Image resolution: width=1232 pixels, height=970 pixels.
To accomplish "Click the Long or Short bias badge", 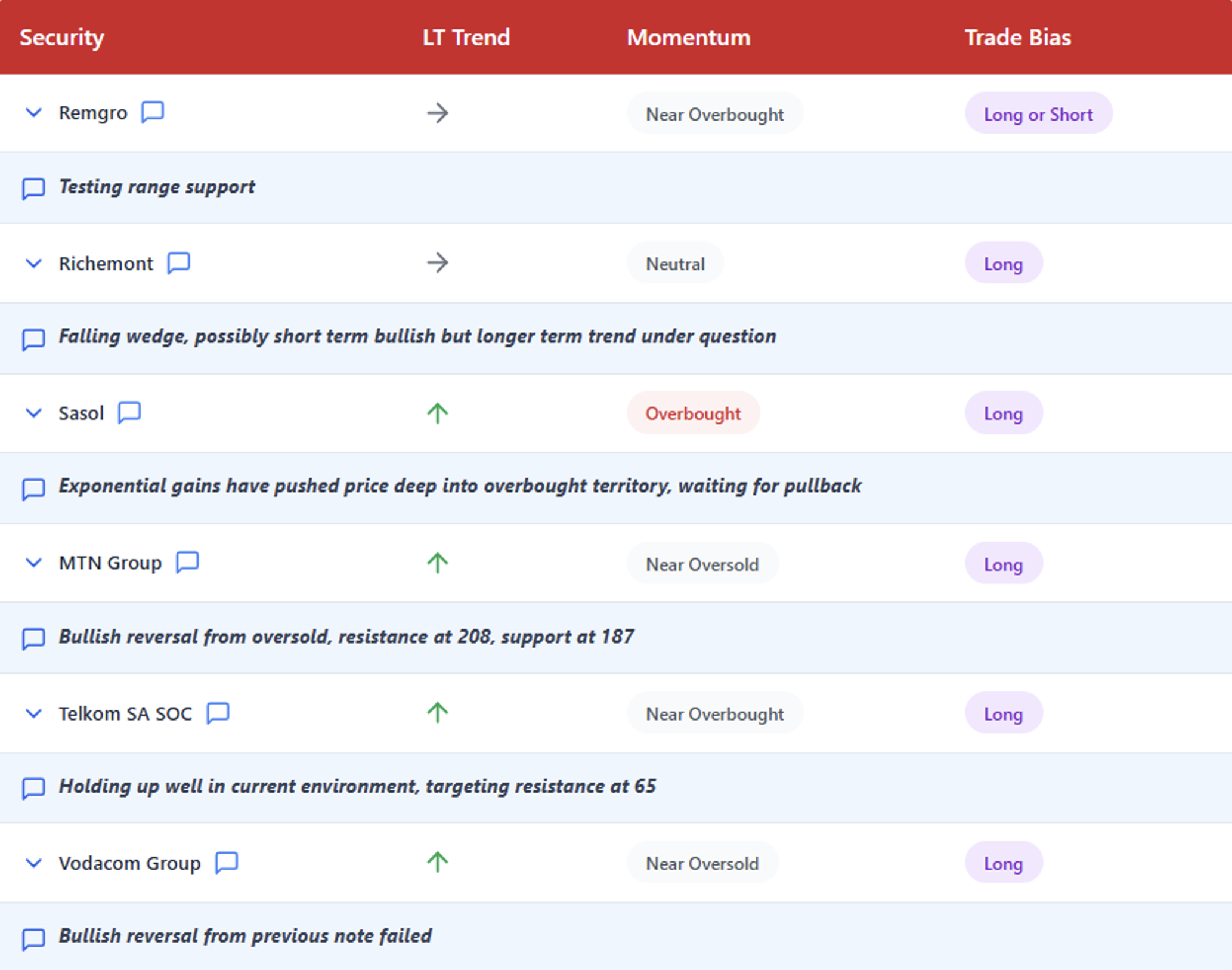I will pyautogui.click(x=1038, y=113).
